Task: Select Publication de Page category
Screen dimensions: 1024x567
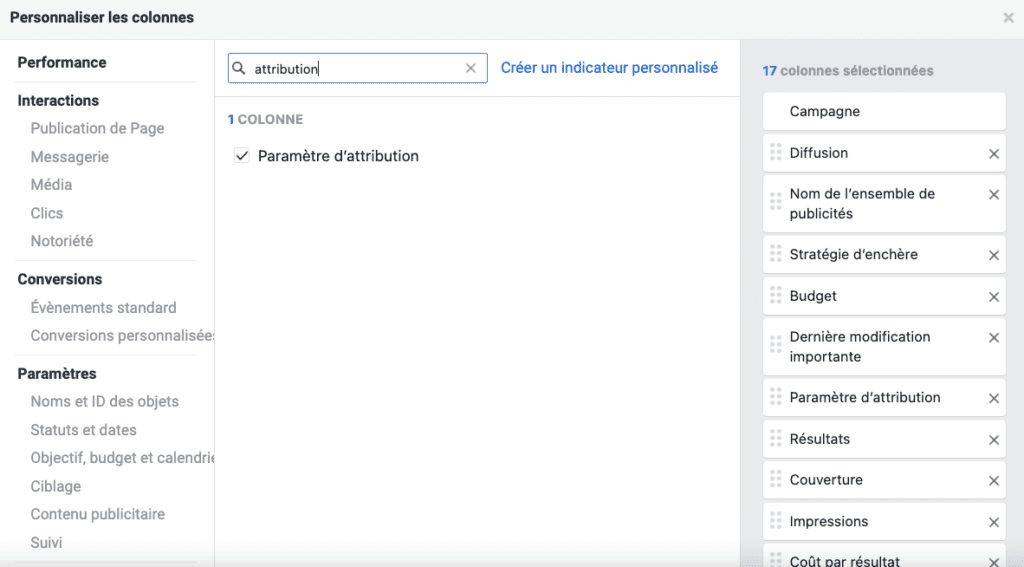Action: [x=97, y=128]
